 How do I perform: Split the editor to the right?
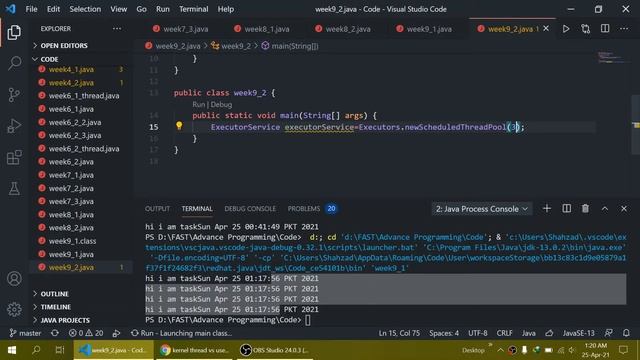605,29
